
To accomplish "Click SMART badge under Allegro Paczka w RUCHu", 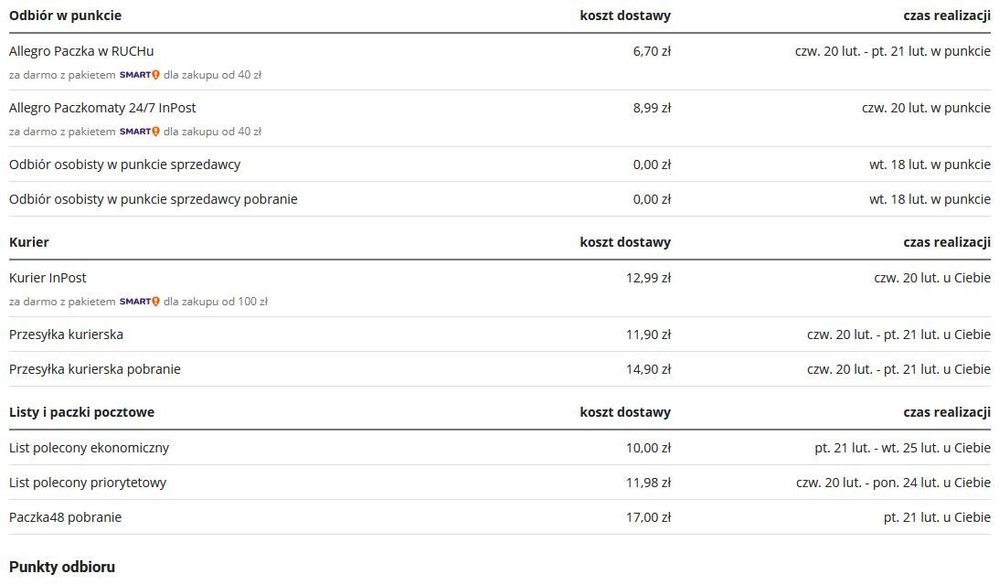I will (x=139, y=75).
